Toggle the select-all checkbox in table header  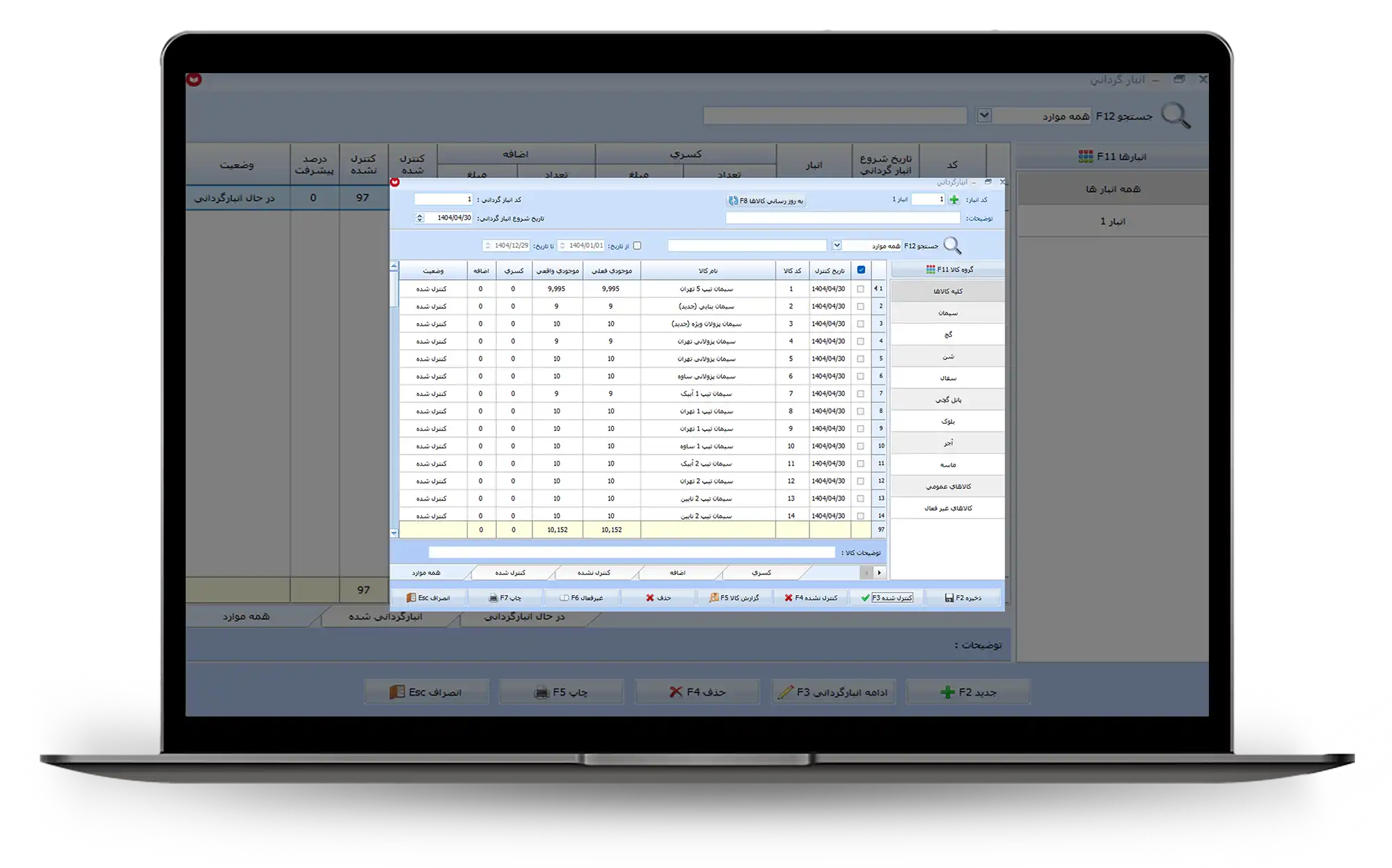(x=861, y=270)
